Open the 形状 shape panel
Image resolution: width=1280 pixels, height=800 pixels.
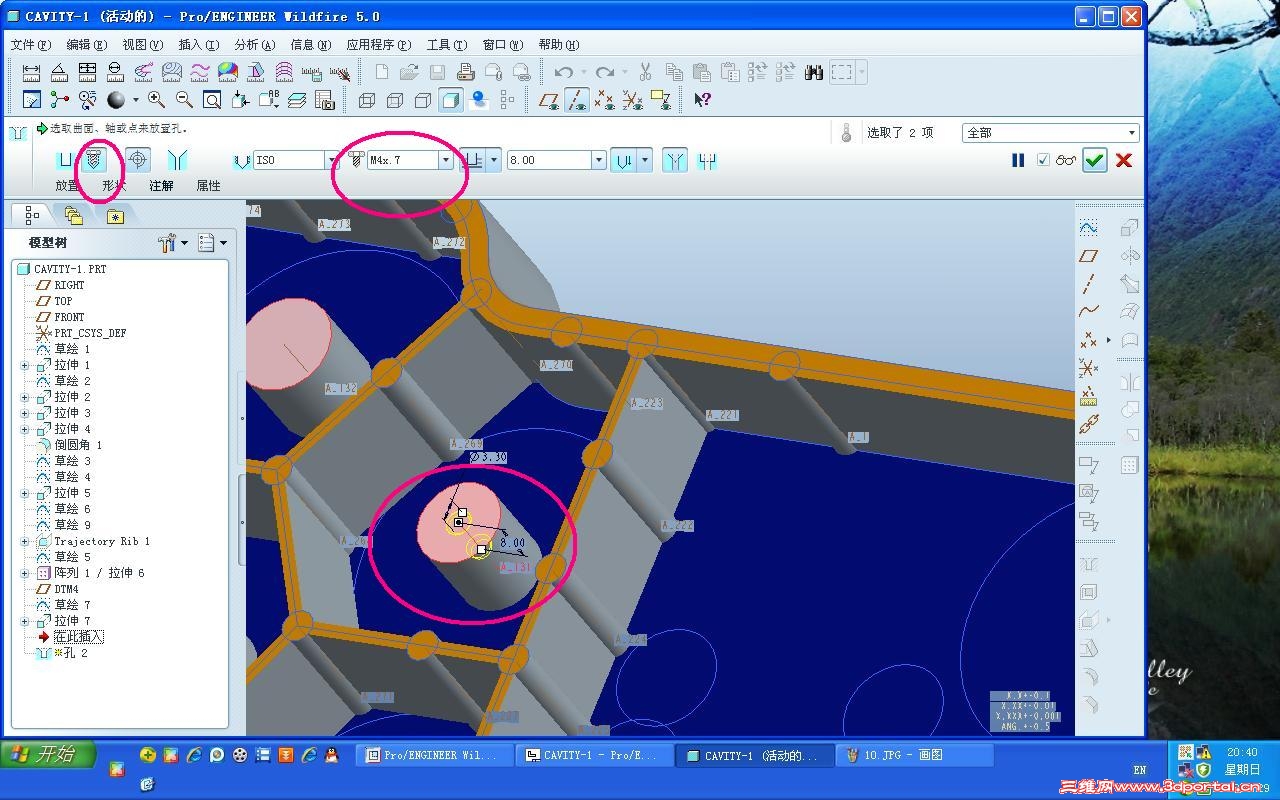coord(114,185)
